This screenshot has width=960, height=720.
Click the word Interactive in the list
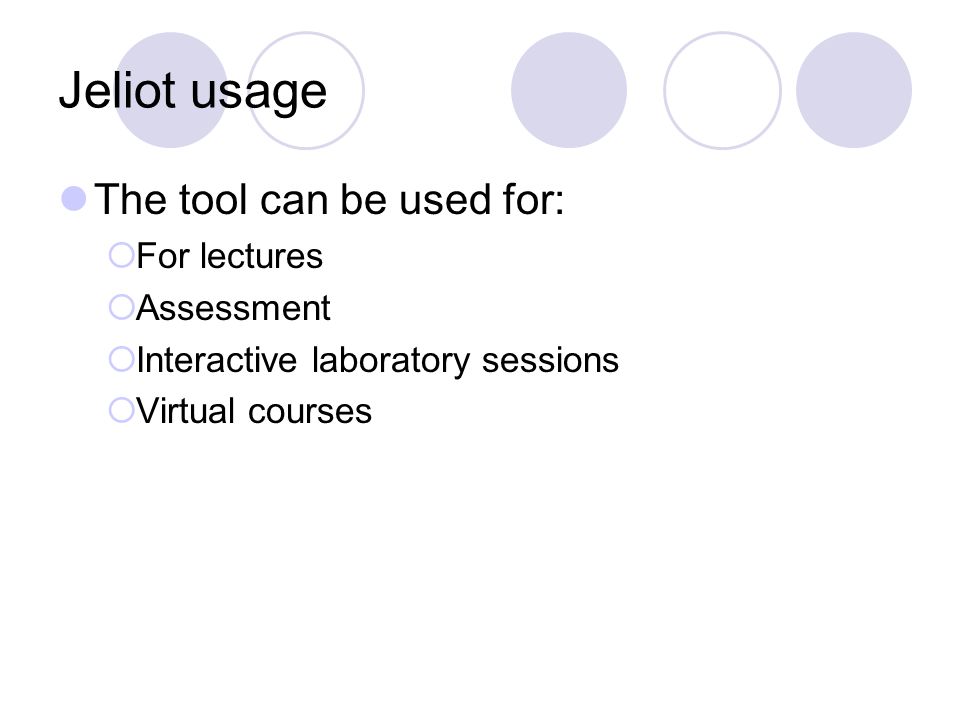tap(217, 359)
